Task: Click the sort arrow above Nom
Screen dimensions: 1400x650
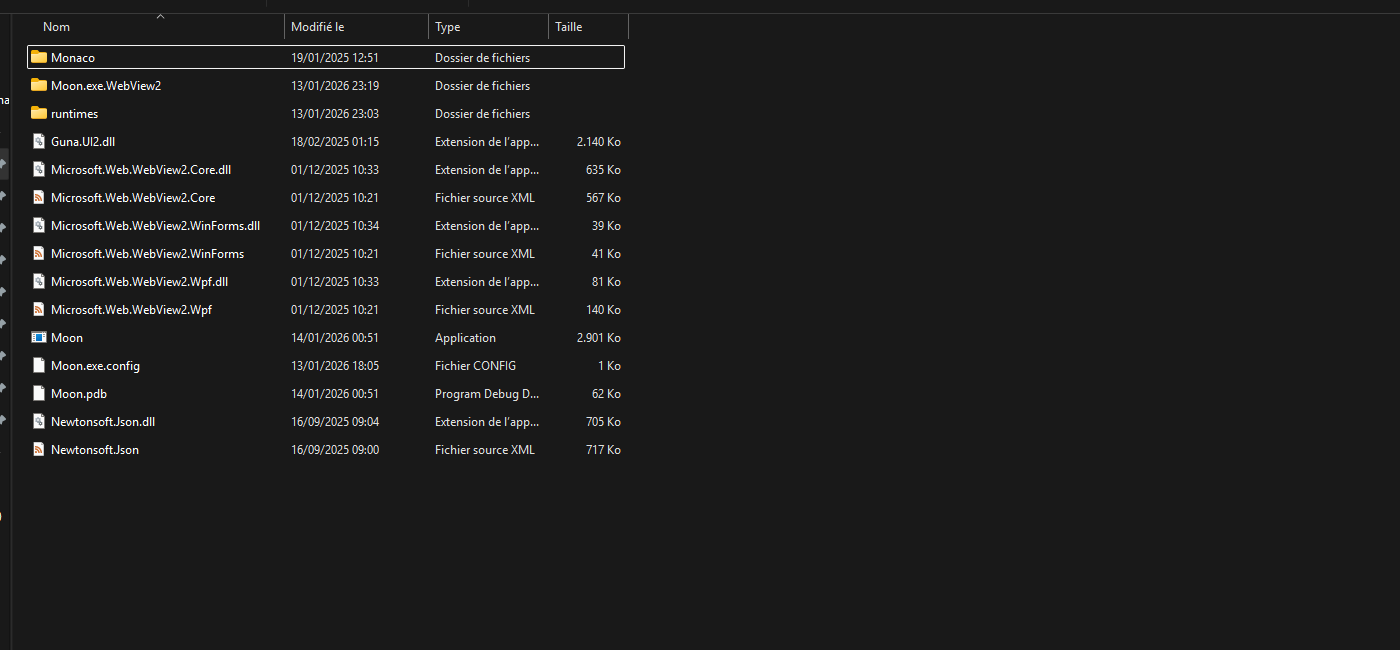Action: 160,16
